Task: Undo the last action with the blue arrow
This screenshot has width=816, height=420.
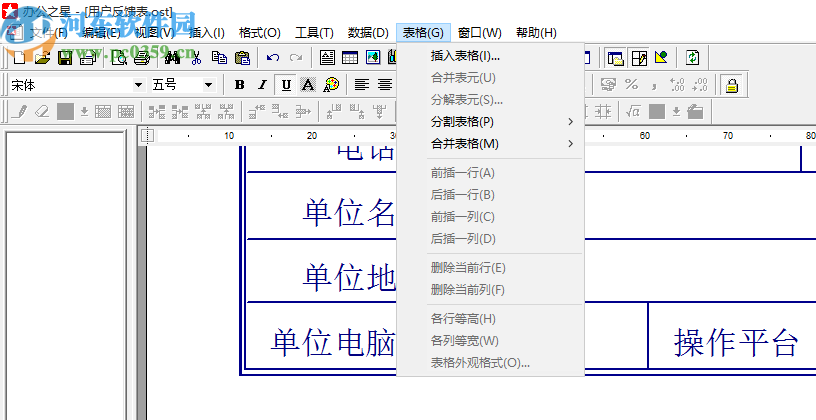Action: coord(273,58)
